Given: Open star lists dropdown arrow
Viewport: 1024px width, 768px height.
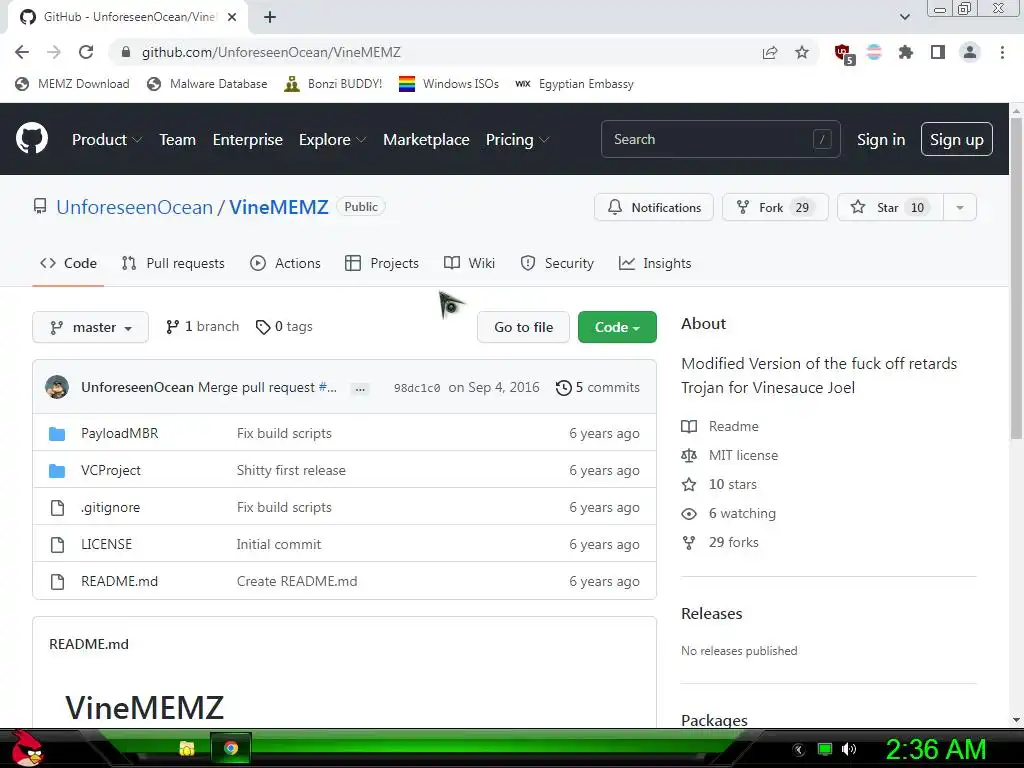Looking at the screenshot, I should (x=959, y=207).
